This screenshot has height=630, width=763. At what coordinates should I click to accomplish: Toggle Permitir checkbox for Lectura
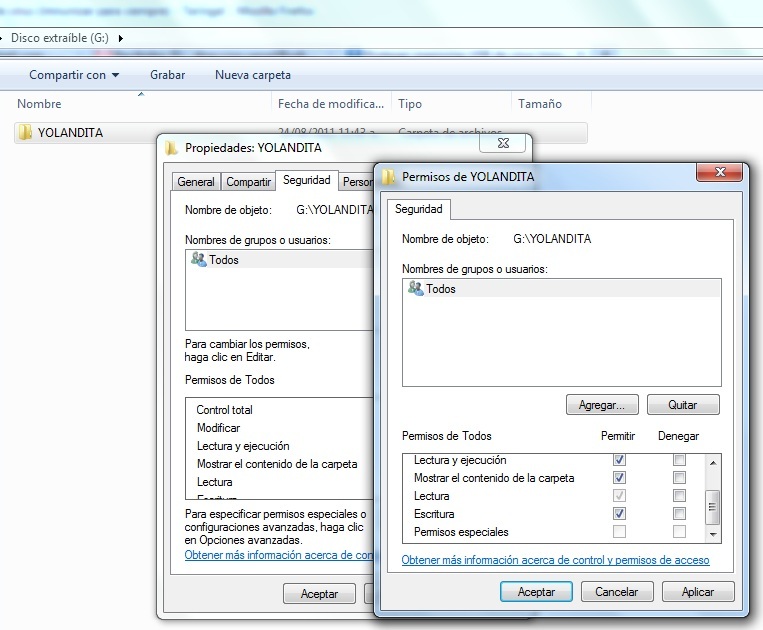coord(619,495)
